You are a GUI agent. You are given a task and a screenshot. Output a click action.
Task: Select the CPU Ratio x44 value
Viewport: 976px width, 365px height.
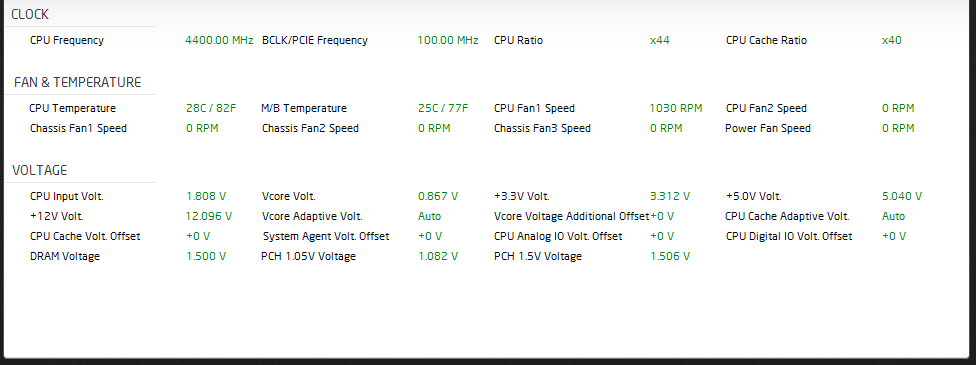click(660, 40)
